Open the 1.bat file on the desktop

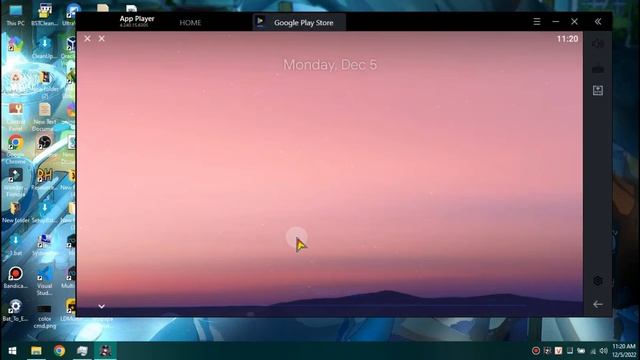pyautogui.click(x=16, y=245)
